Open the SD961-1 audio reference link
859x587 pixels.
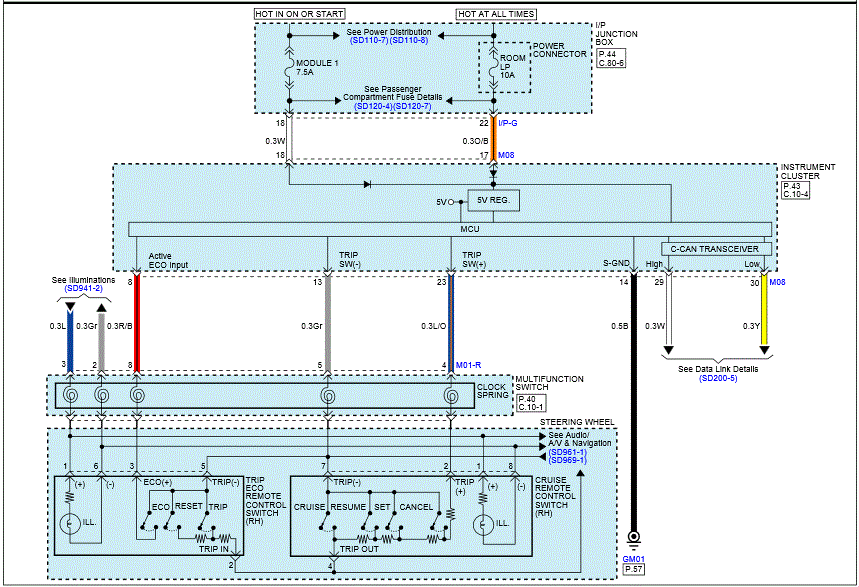tap(567, 453)
